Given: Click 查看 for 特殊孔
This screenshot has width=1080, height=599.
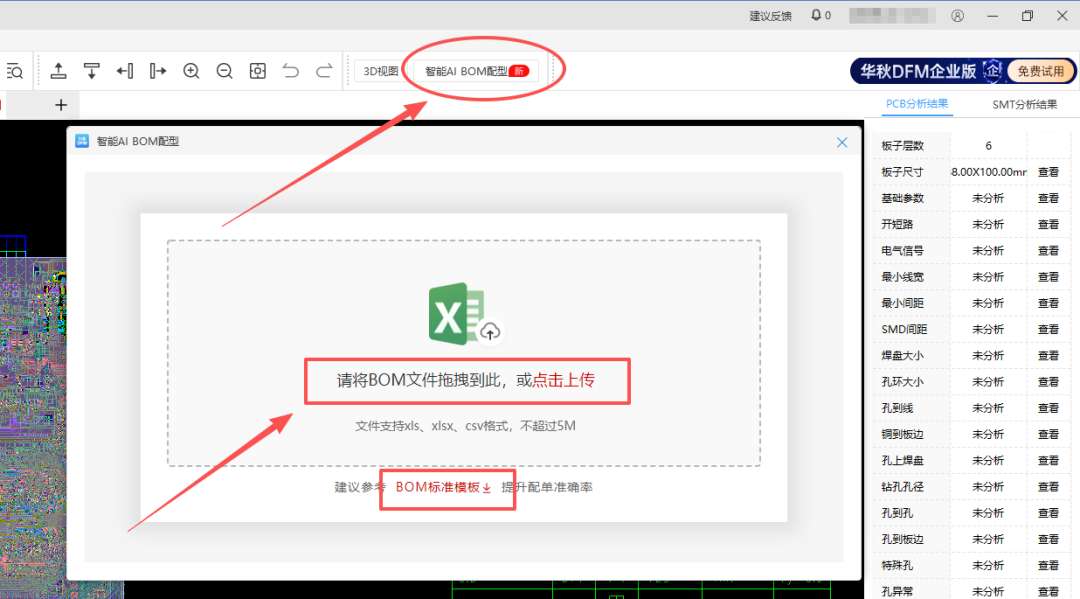Looking at the screenshot, I should [1048, 565].
